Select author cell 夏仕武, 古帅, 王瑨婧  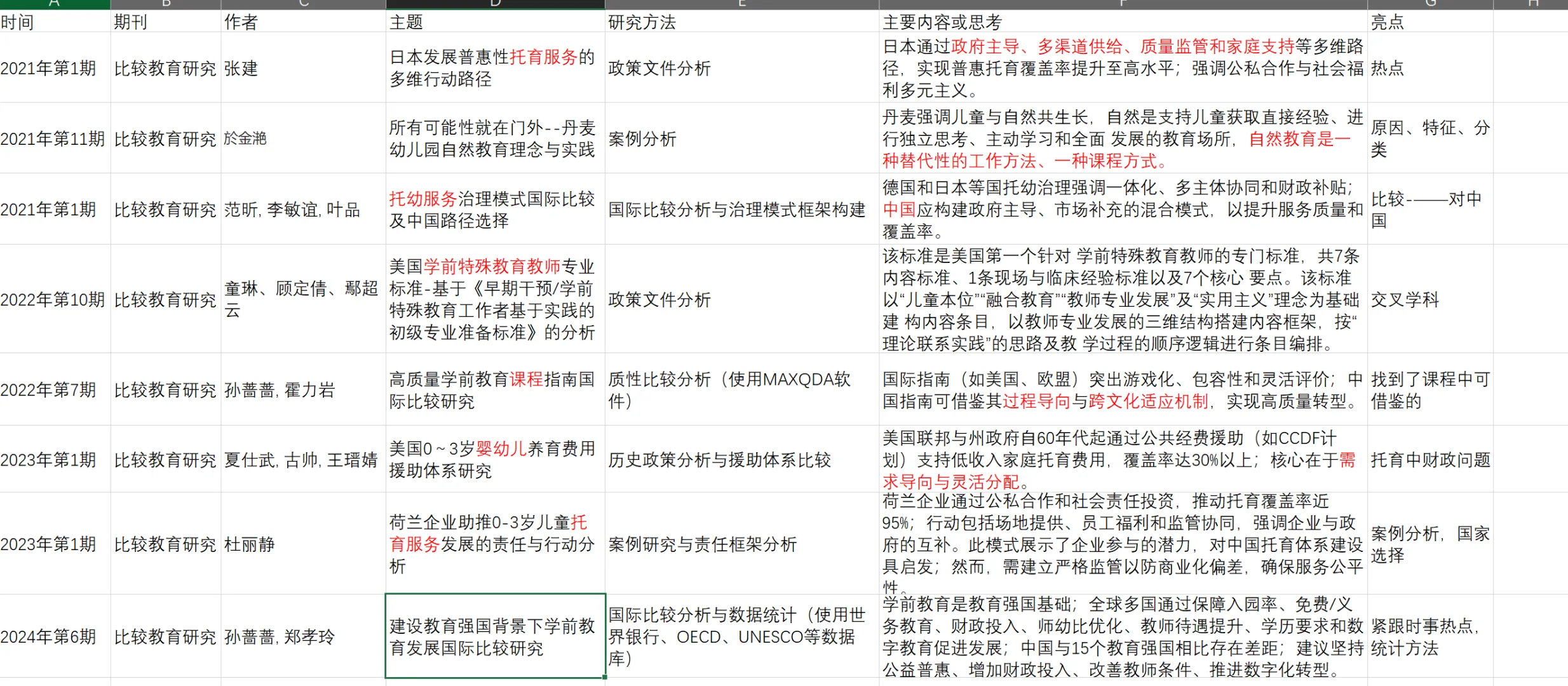(303, 459)
